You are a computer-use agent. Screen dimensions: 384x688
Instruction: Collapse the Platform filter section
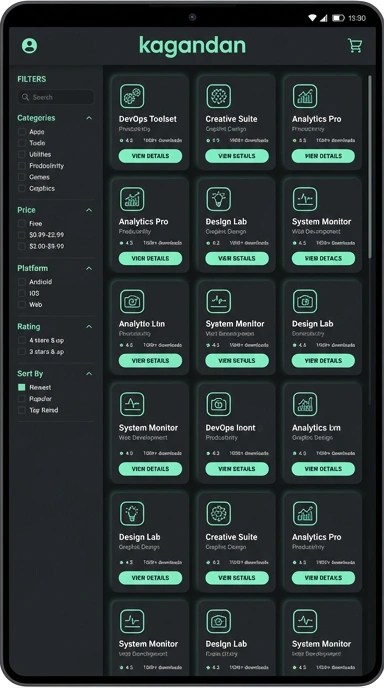point(89,268)
